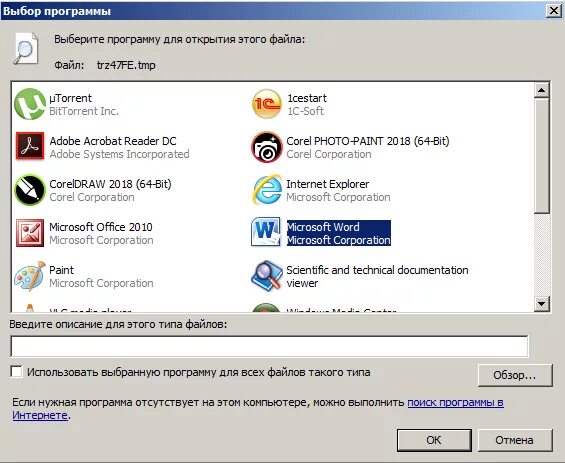Select the µTorrent program icon
The image size is (565, 463).
pyautogui.click(x=30, y=104)
